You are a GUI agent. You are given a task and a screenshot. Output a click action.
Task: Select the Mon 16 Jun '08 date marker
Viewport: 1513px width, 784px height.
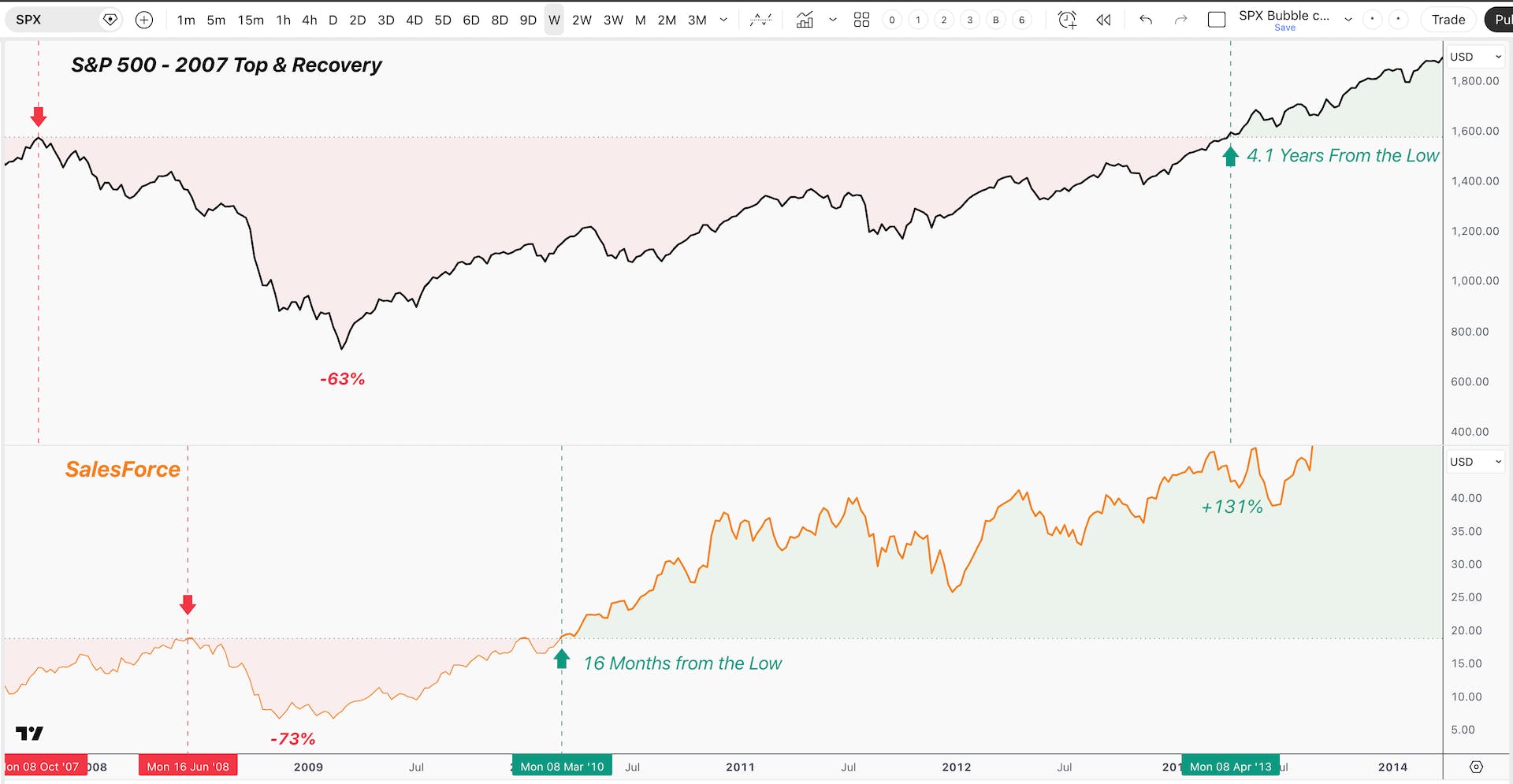188,767
